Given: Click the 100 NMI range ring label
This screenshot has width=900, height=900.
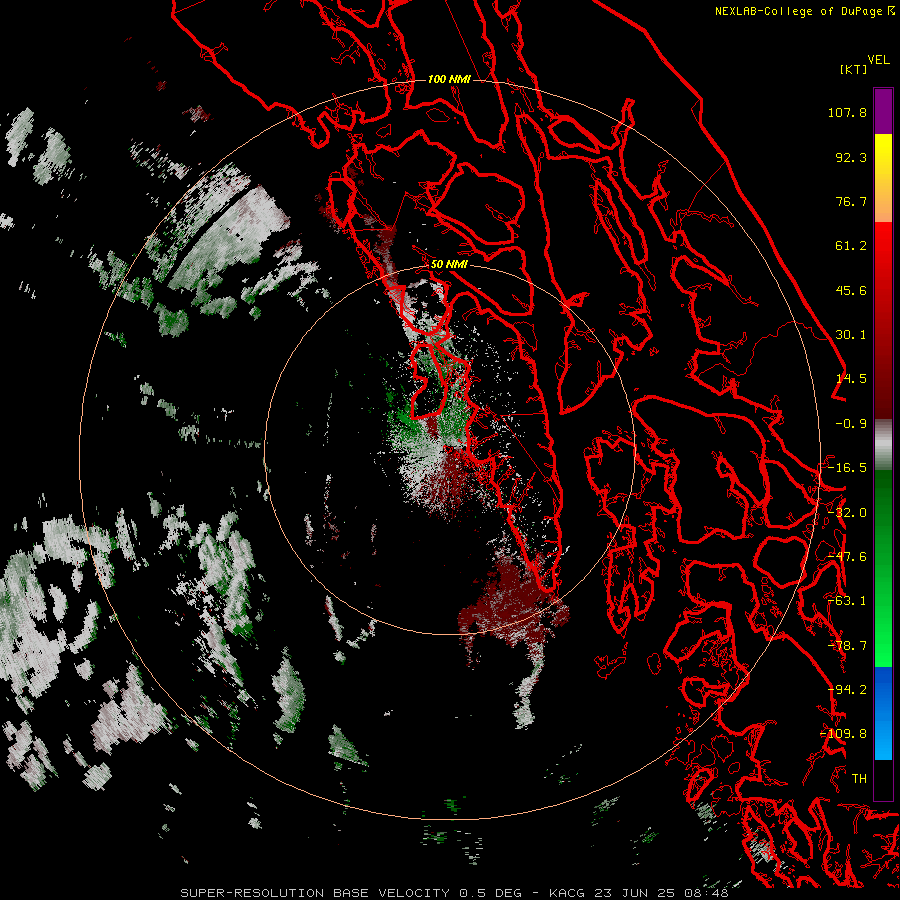Looking at the screenshot, I should 449,79.
